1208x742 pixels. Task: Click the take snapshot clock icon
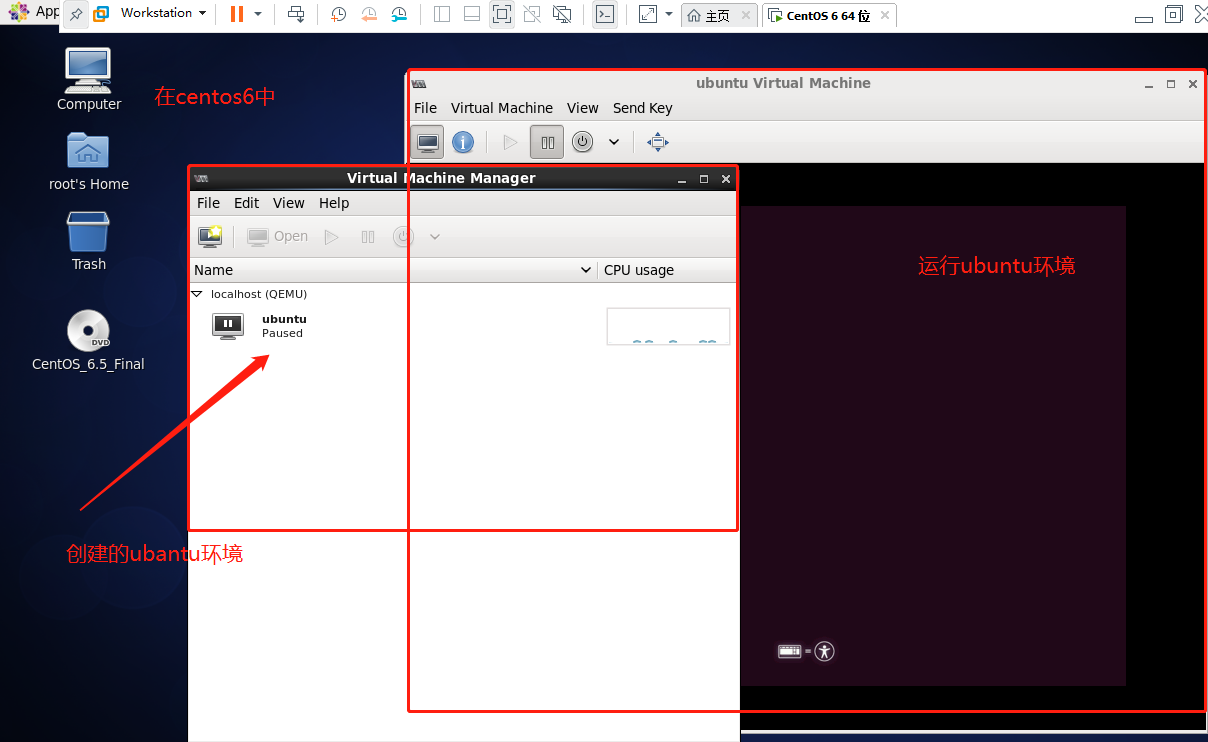339,14
